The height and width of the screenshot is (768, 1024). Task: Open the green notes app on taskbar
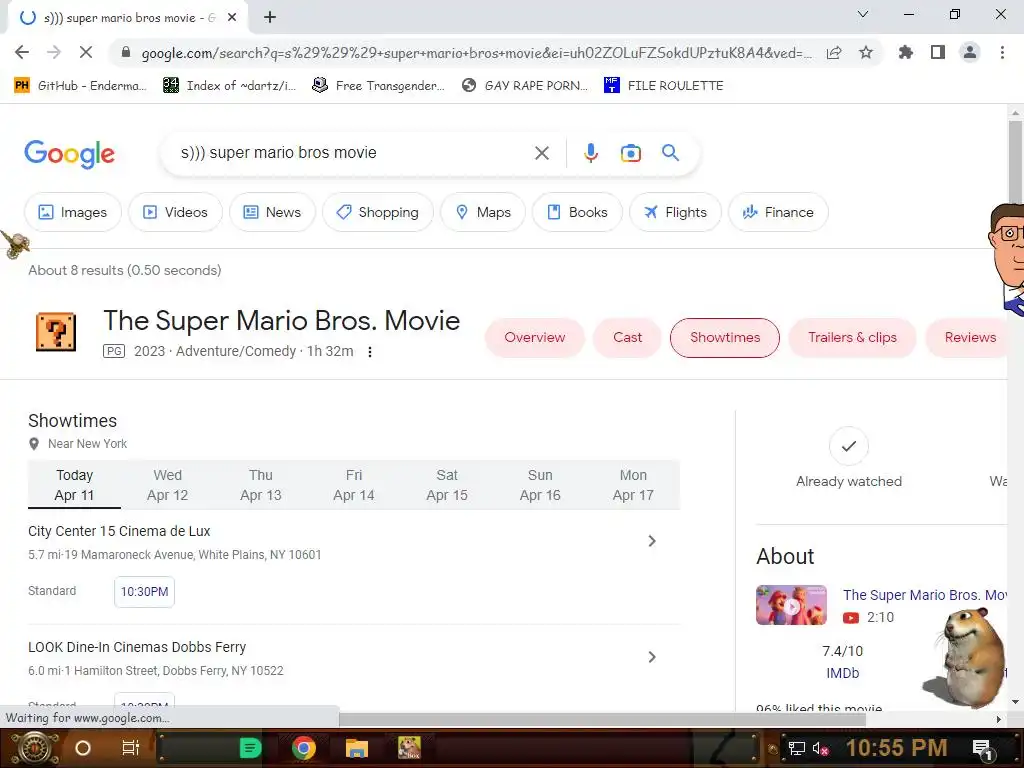pyautogui.click(x=250, y=748)
